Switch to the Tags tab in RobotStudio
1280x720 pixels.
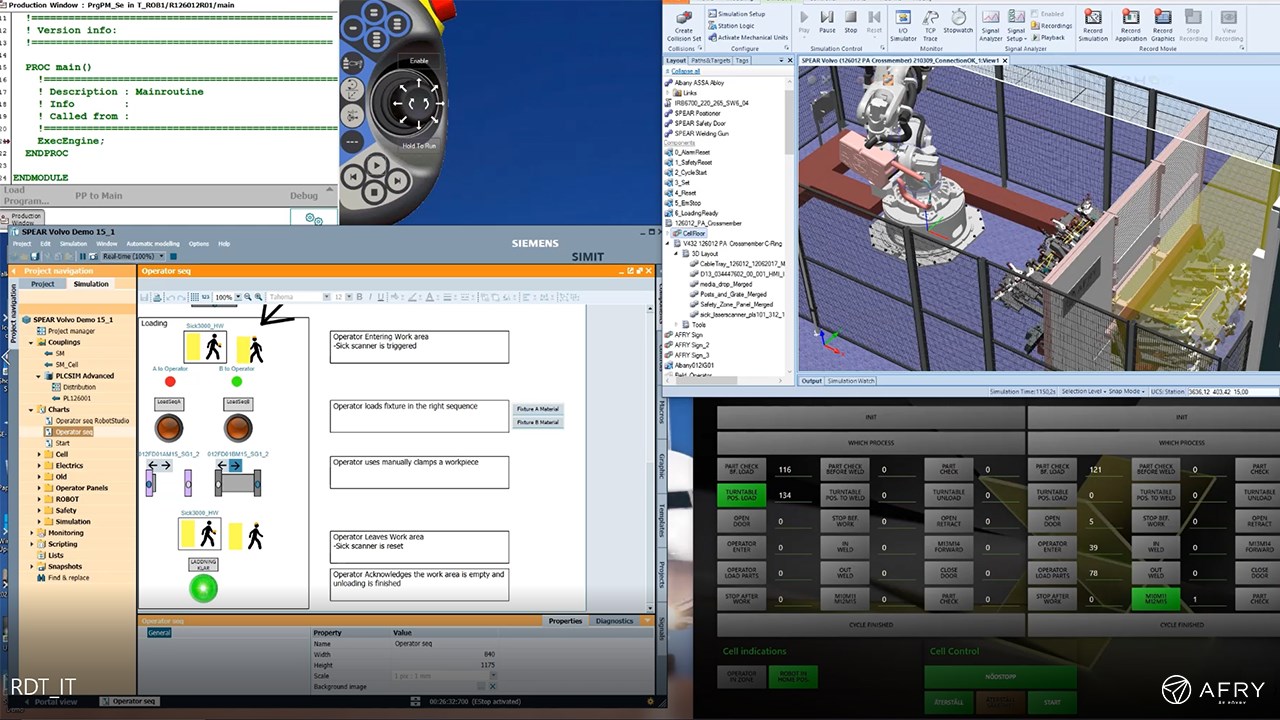742,60
